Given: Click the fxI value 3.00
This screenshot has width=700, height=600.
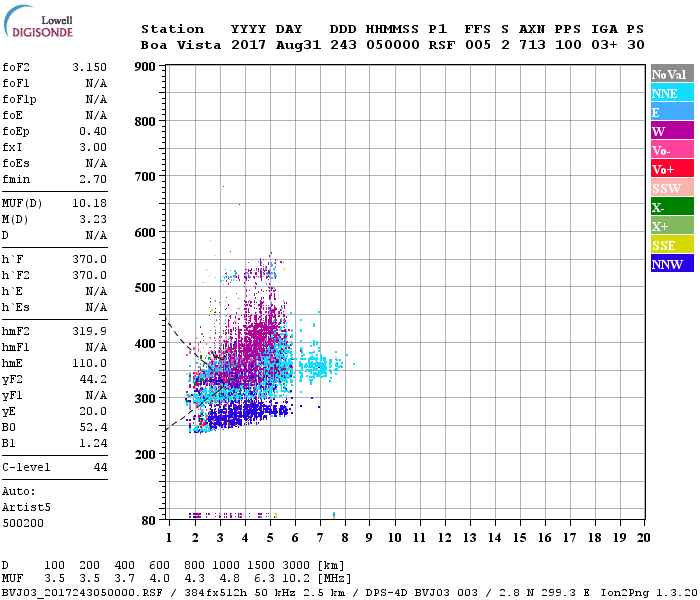Looking at the screenshot, I should 93,147.
